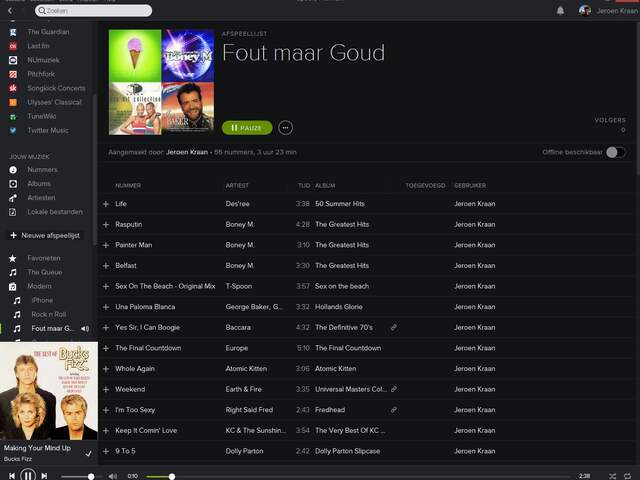Add 9 To 5 with plus icon
The width and height of the screenshot is (640, 480).
pos(106,451)
